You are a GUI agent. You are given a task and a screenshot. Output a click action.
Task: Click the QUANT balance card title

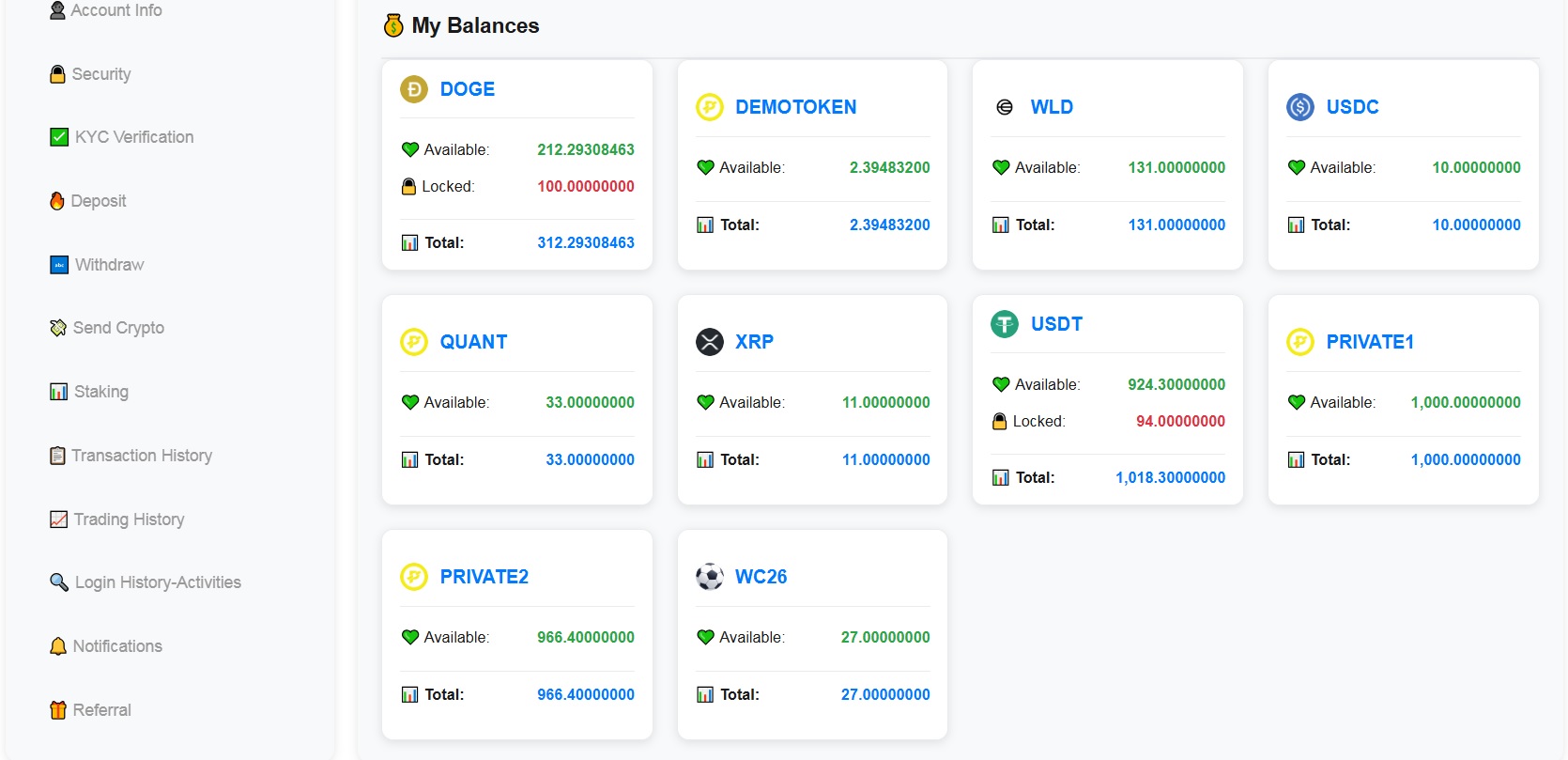click(x=473, y=342)
